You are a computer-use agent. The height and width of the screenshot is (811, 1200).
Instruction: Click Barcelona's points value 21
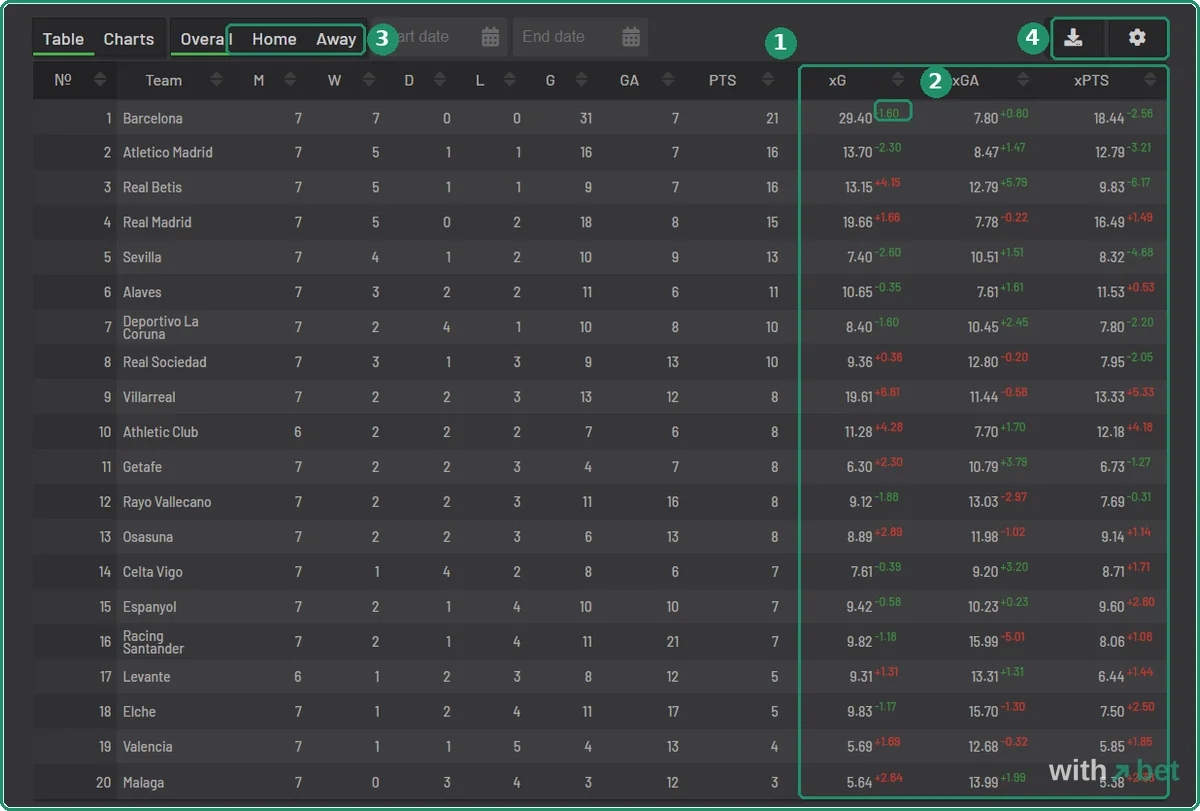click(772, 118)
